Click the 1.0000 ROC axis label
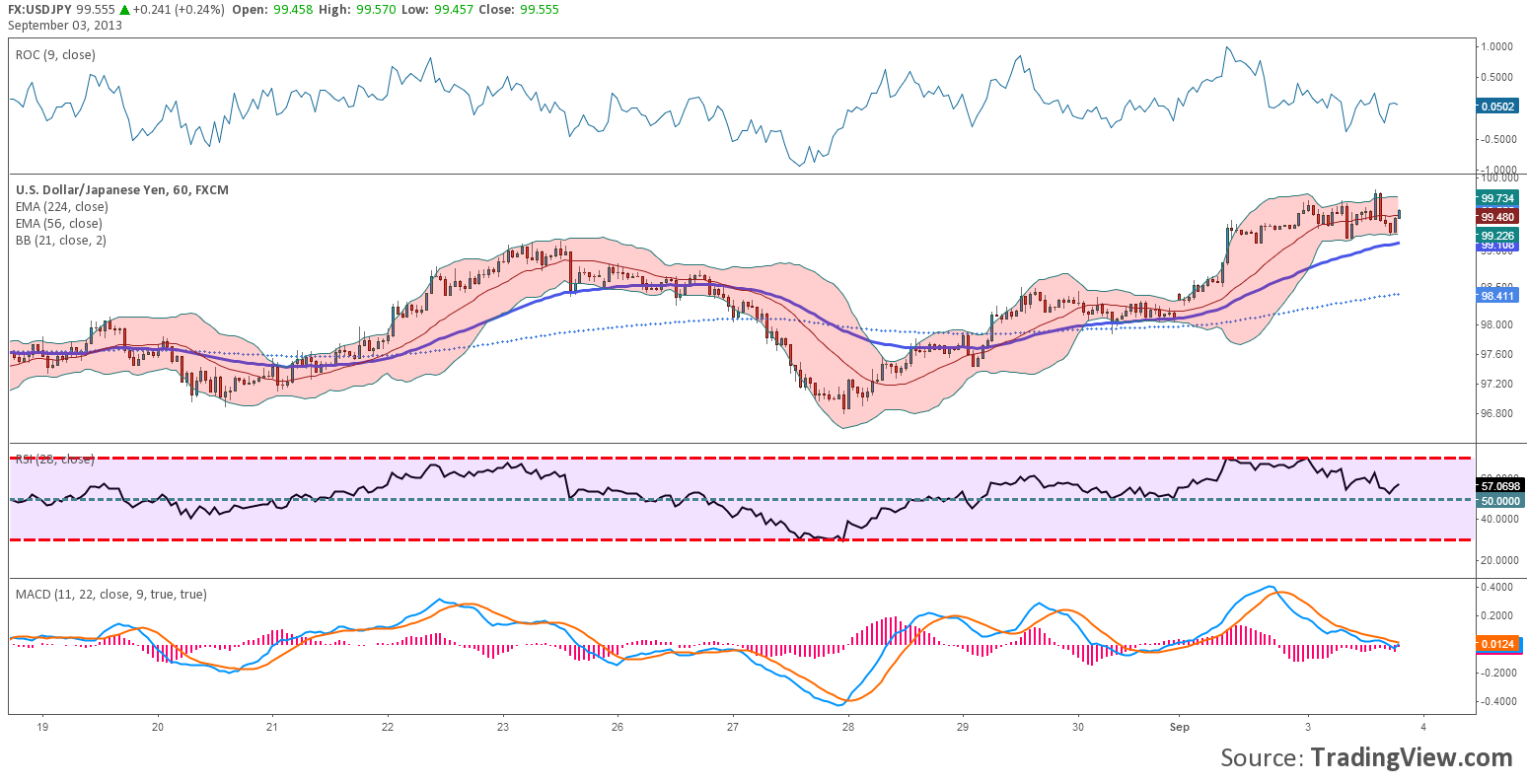 pos(1496,46)
